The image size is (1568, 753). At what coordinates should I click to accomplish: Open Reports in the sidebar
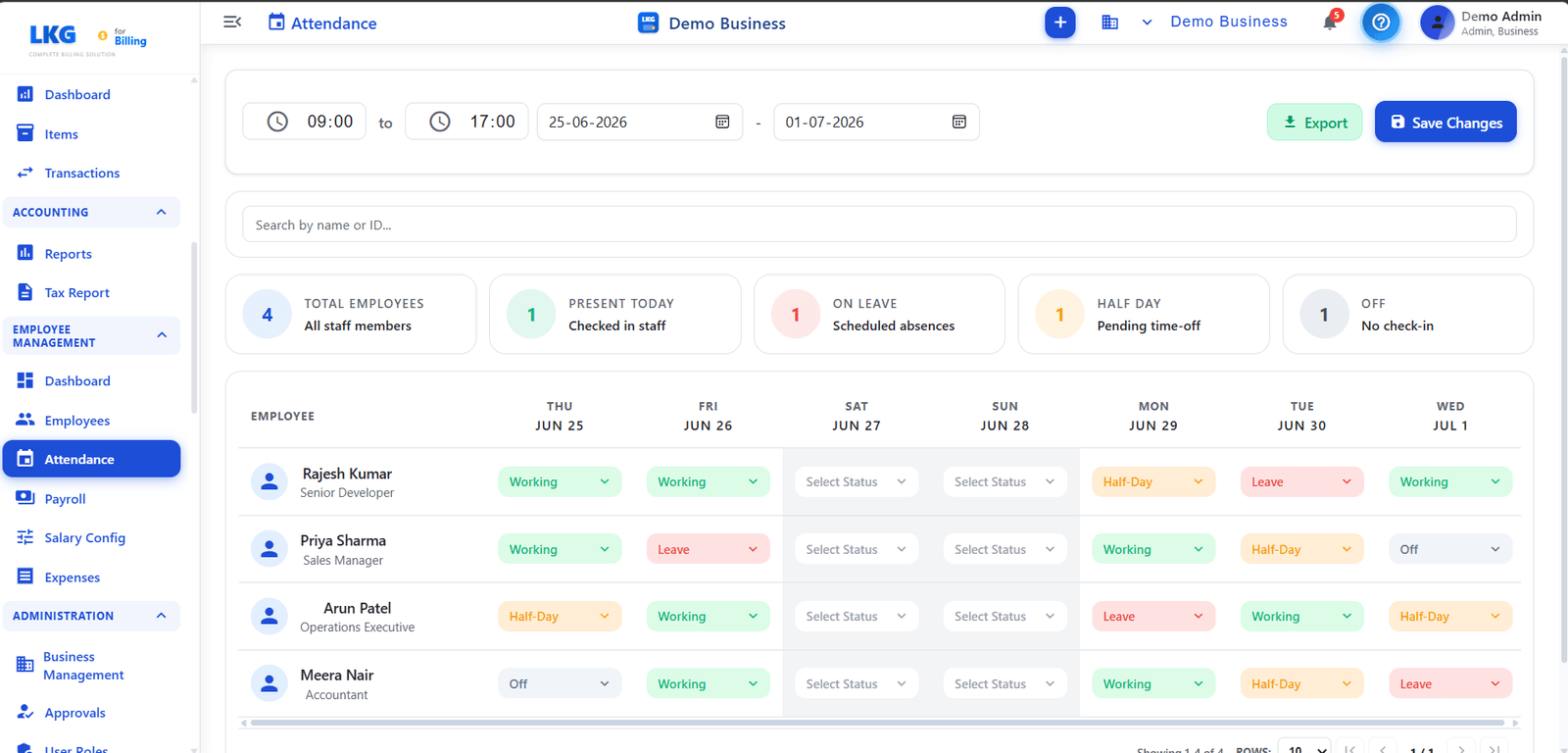pos(68,254)
